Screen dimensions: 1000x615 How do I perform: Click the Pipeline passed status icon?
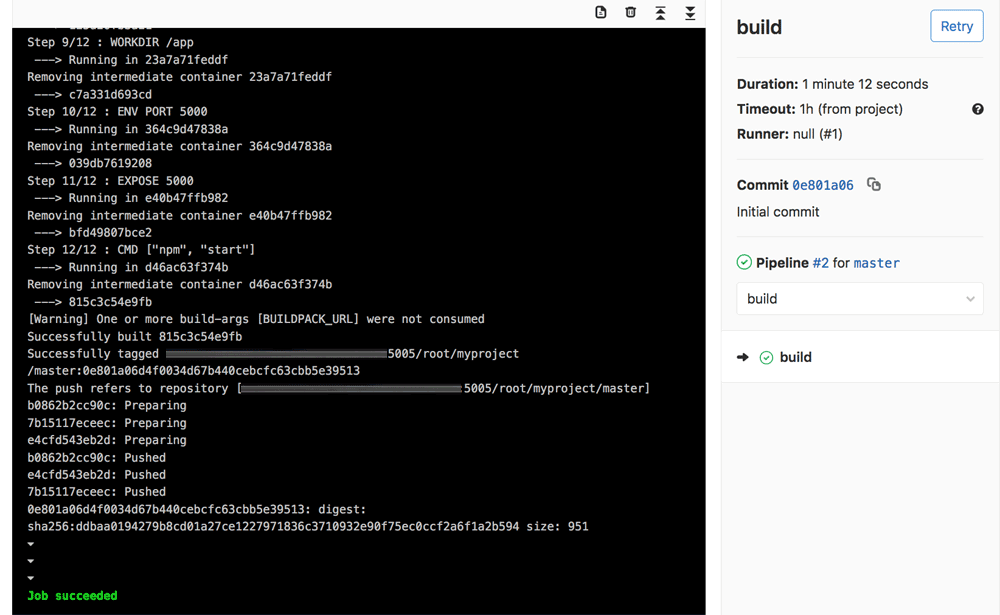pos(744,263)
